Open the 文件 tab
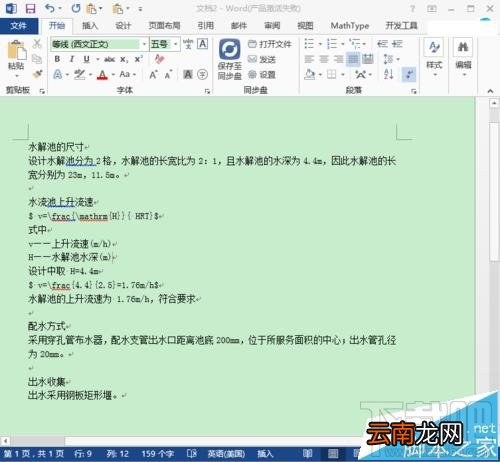The width and height of the screenshot is (500, 462). tap(19, 26)
